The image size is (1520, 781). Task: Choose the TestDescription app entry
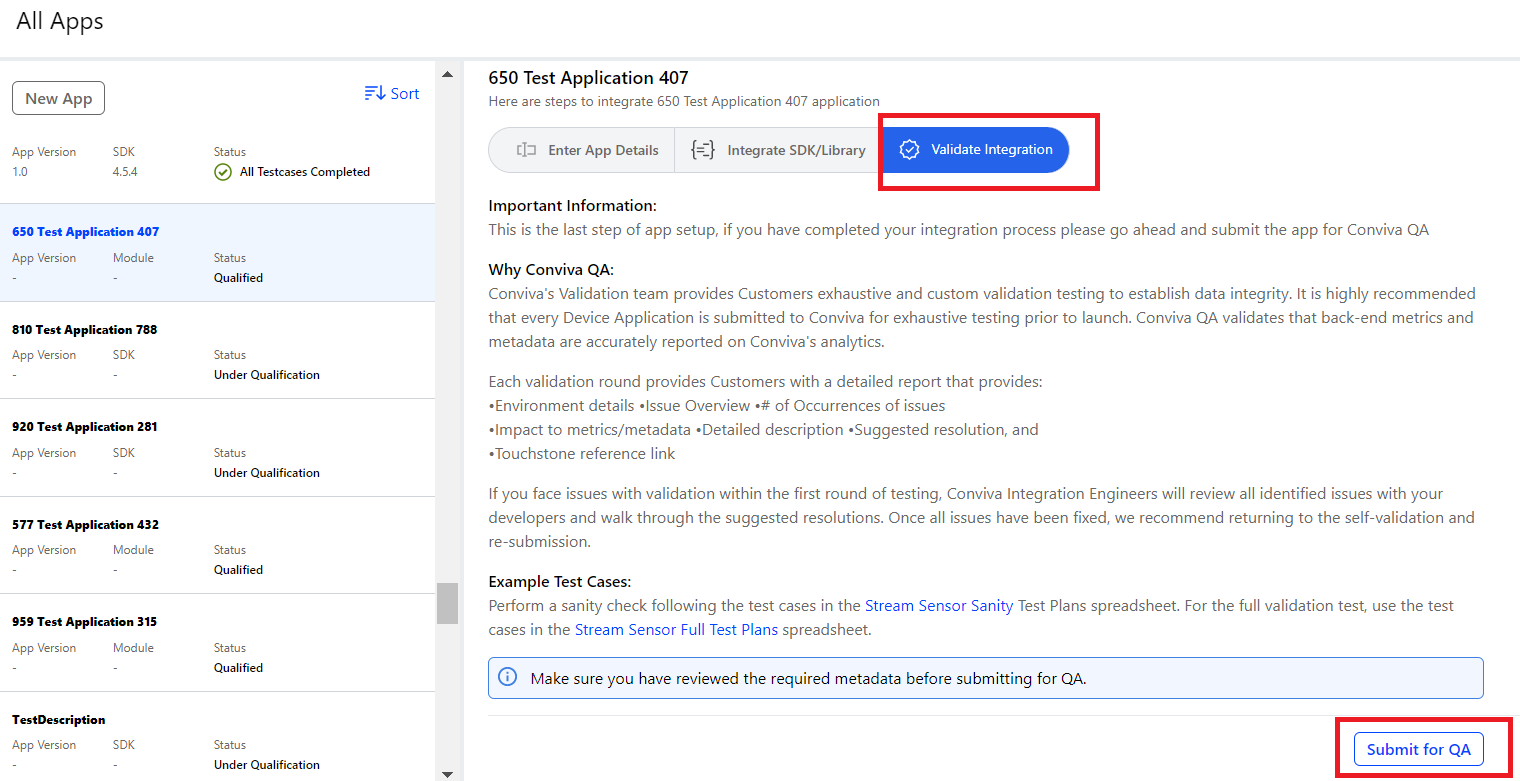pos(59,719)
